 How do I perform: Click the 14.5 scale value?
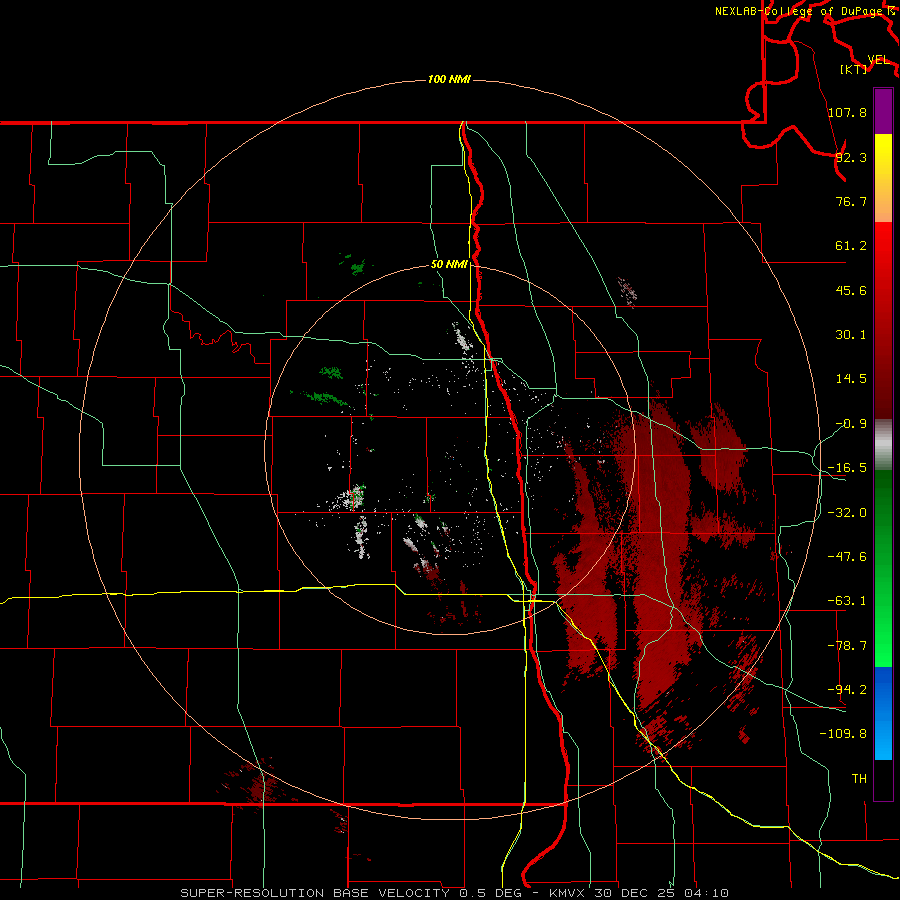coord(851,379)
